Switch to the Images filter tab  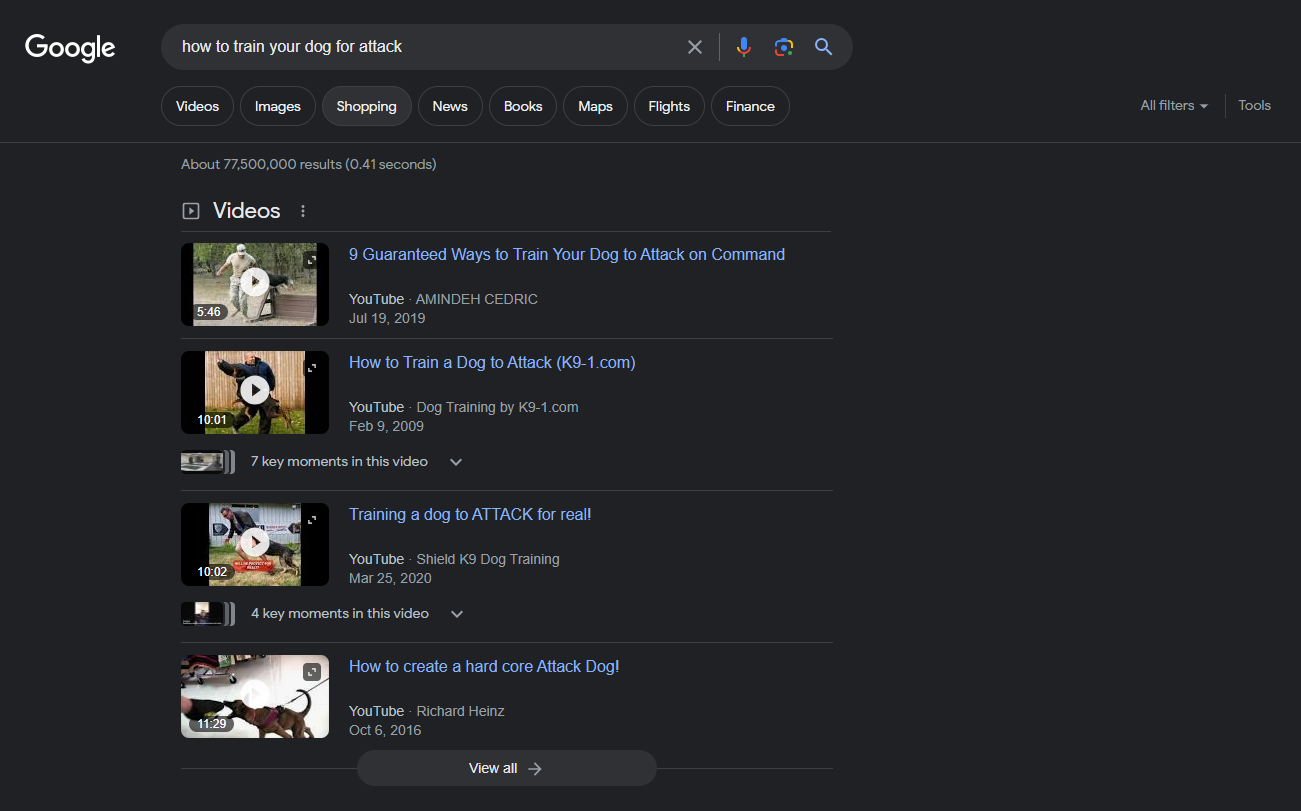(x=278, y=106)
